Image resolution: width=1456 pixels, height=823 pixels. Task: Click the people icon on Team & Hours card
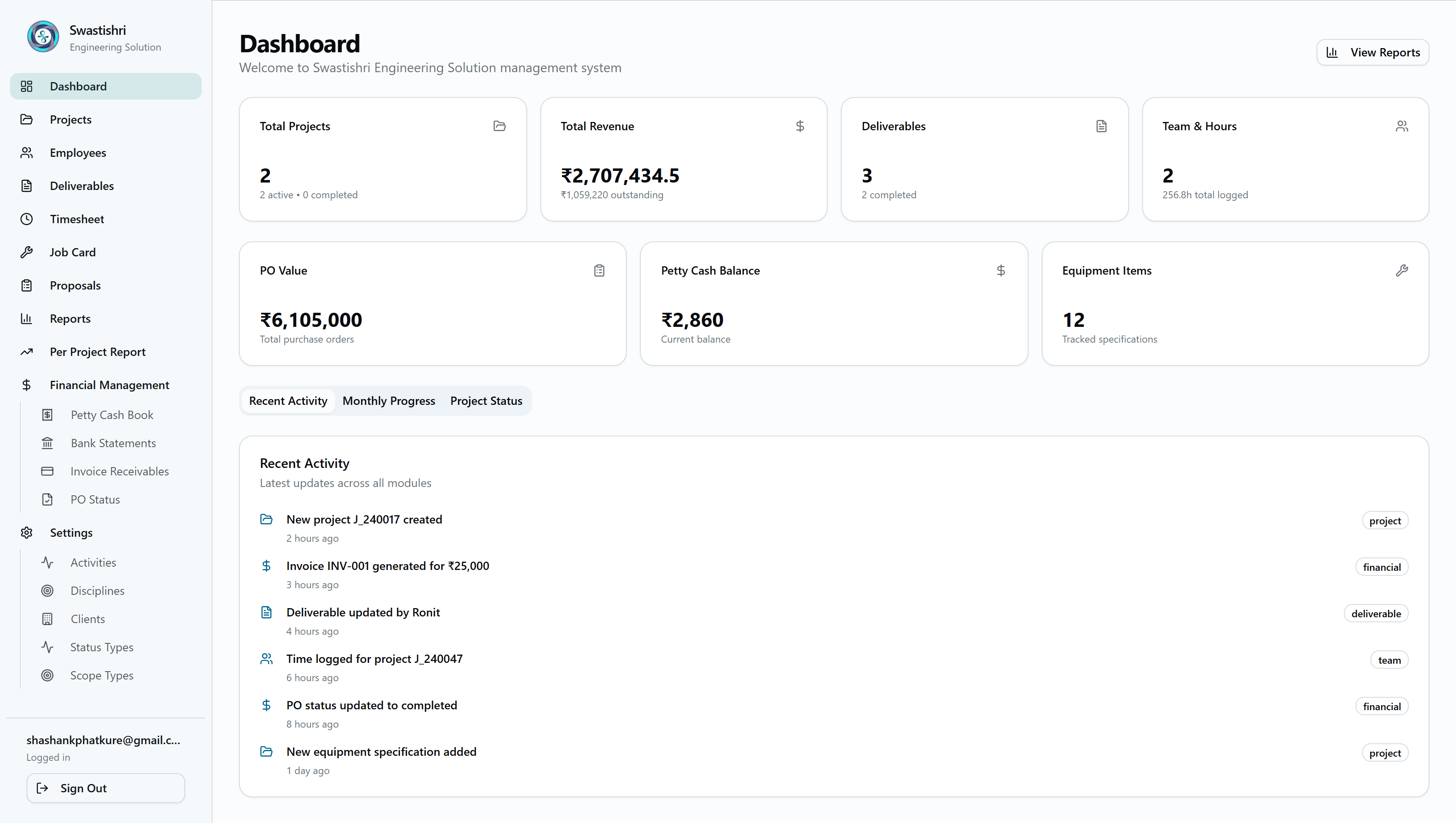[x=1402, y=126]
